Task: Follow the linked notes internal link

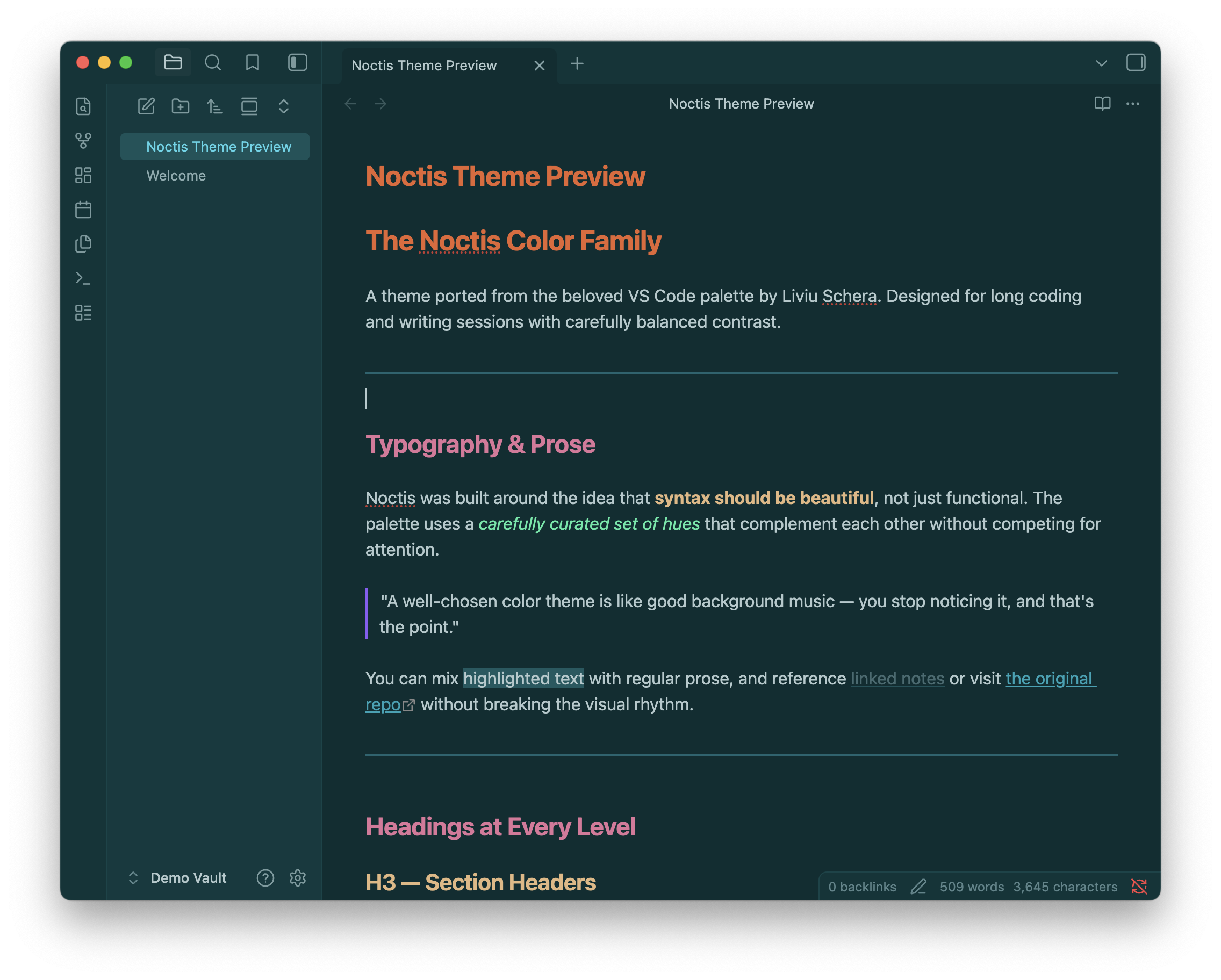Action: click(897, 678)
